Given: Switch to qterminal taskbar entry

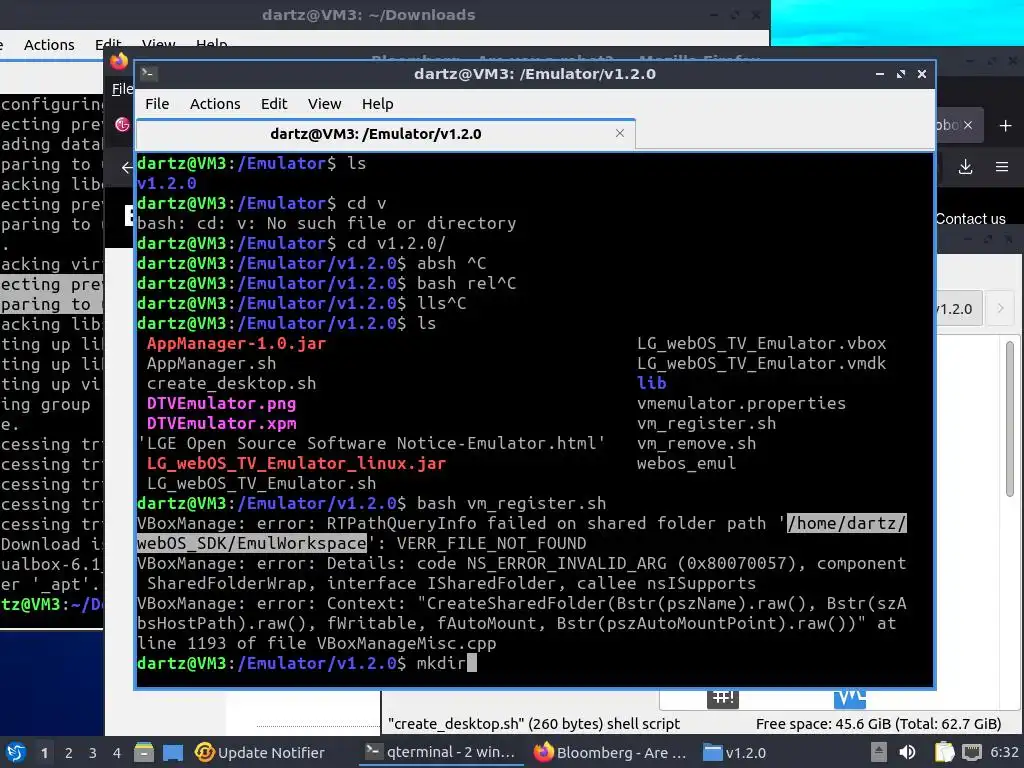Looking at the screenshot, I should (x=441, y=753).
